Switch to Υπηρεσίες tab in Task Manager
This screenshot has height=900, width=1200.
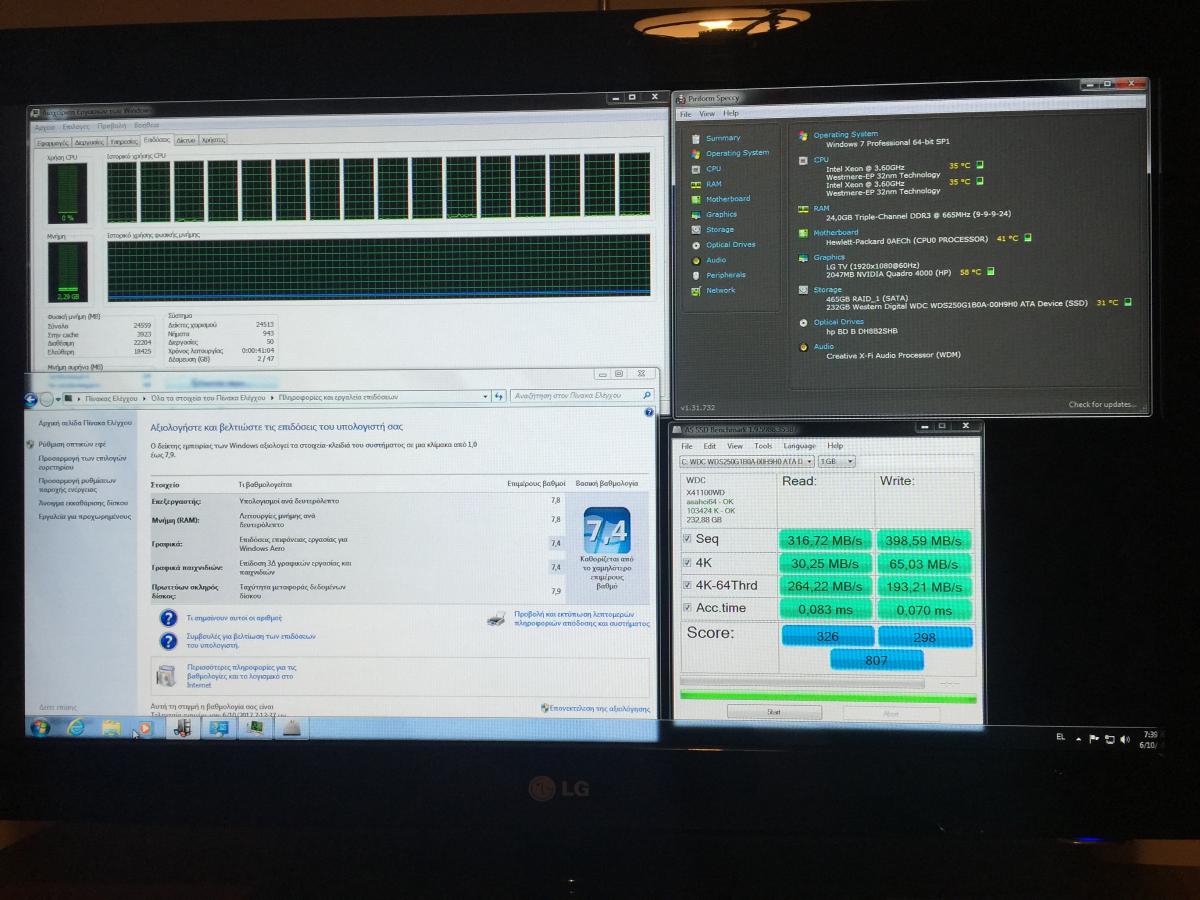[124, 142]
